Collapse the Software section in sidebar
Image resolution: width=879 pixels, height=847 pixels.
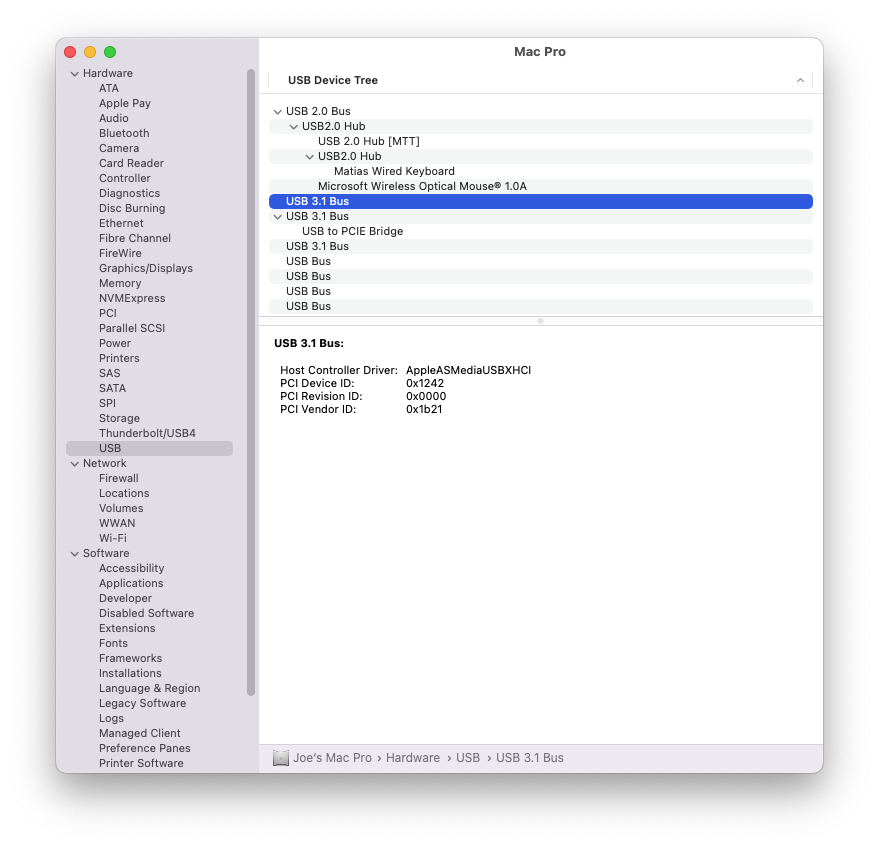[75, 553]
